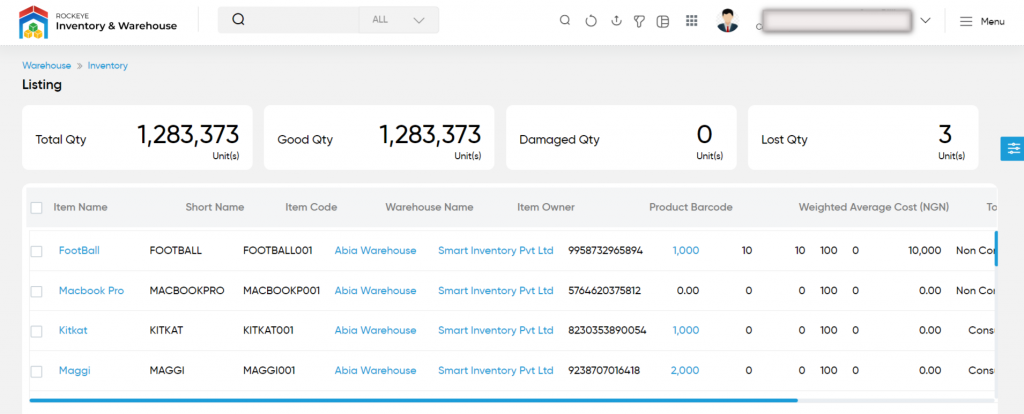Click the user profile avatar

click(x=728, y=21)
